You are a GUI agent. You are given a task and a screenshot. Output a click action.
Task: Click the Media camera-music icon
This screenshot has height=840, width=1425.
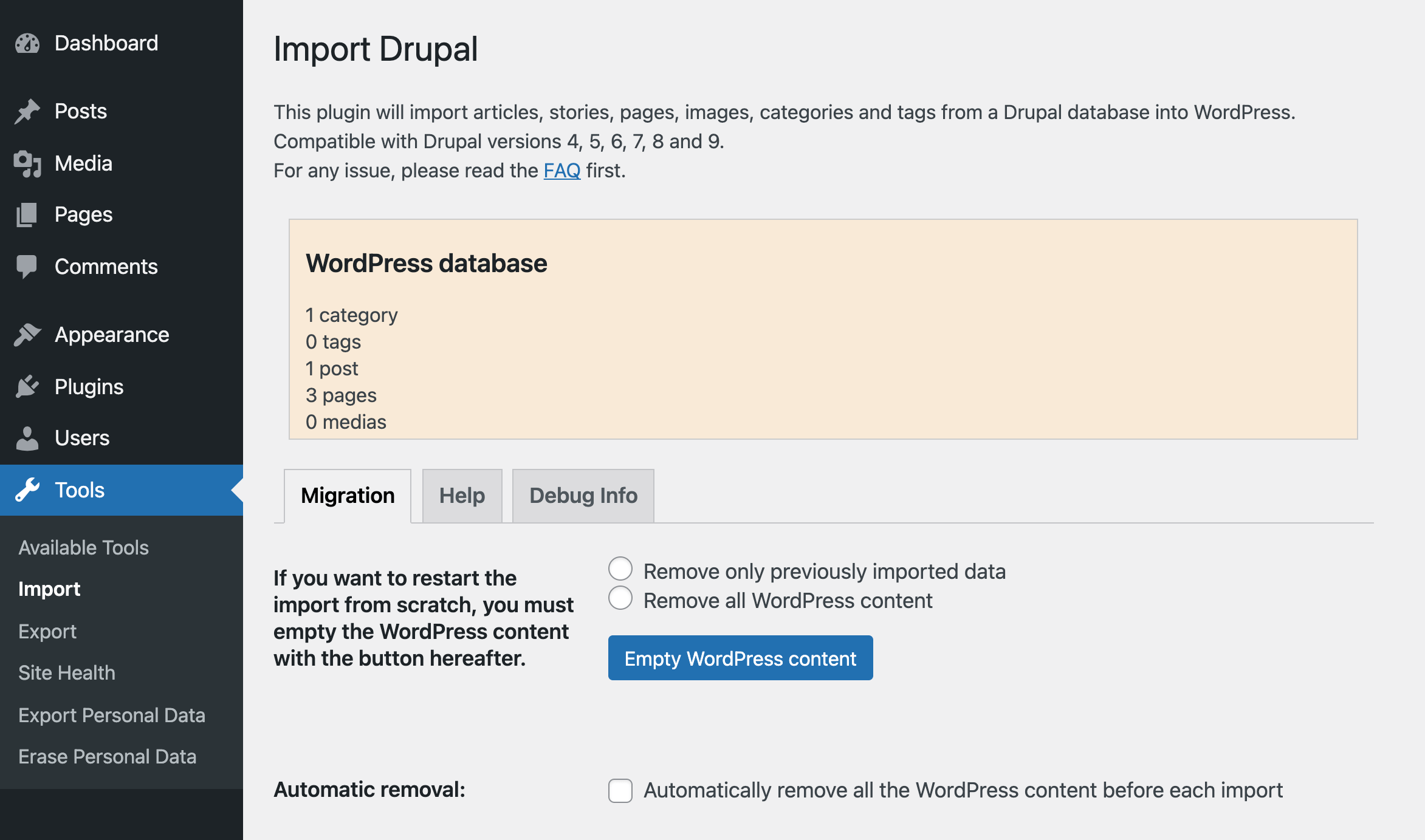click(27, 163)
